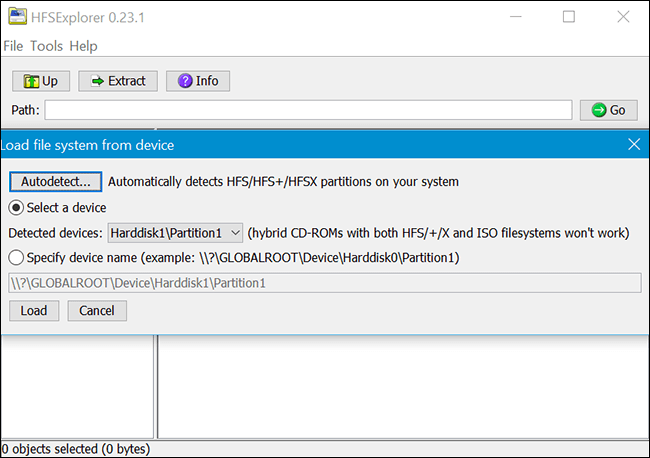This screenshot has width=650, height=458.
Task: Minimize the HFSExplorer window
Action: tap(515, 17)
